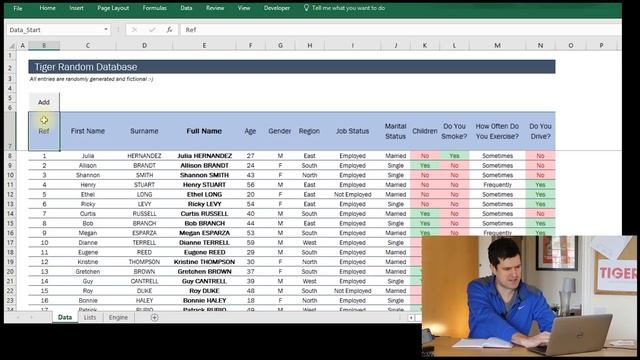The height and width of the screenshot is (360, 640).
Task: Click the Marital Status header cell
Action: point(396,131)
